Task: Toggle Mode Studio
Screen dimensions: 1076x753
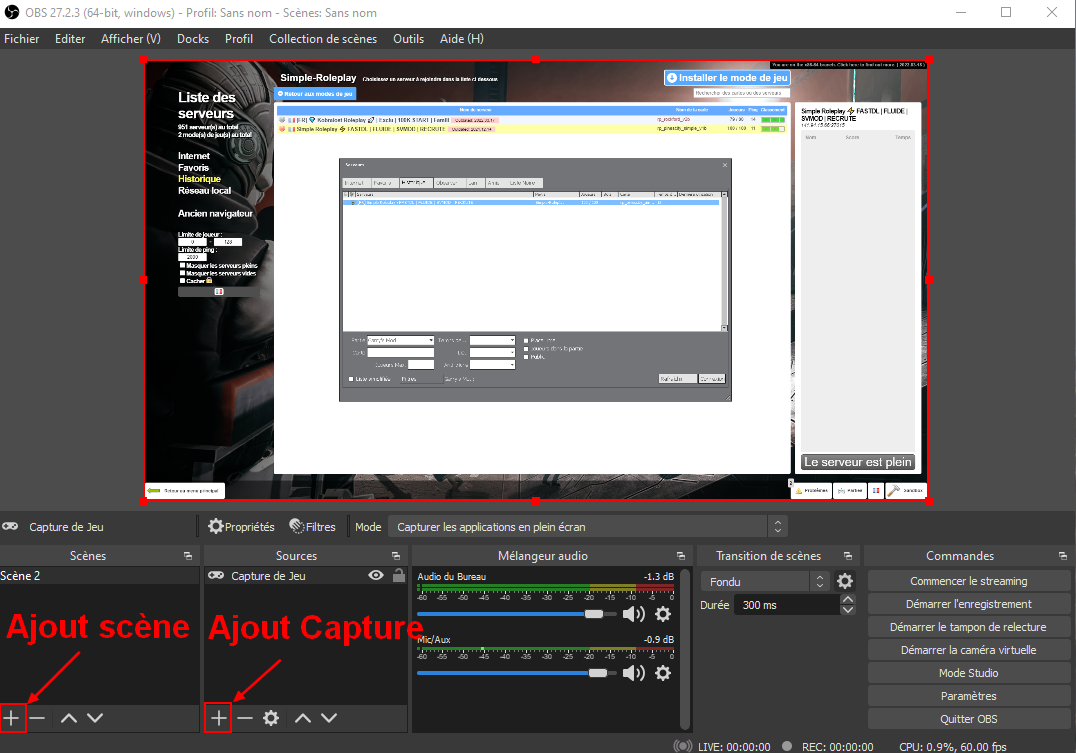Action: tap(968, 673)
